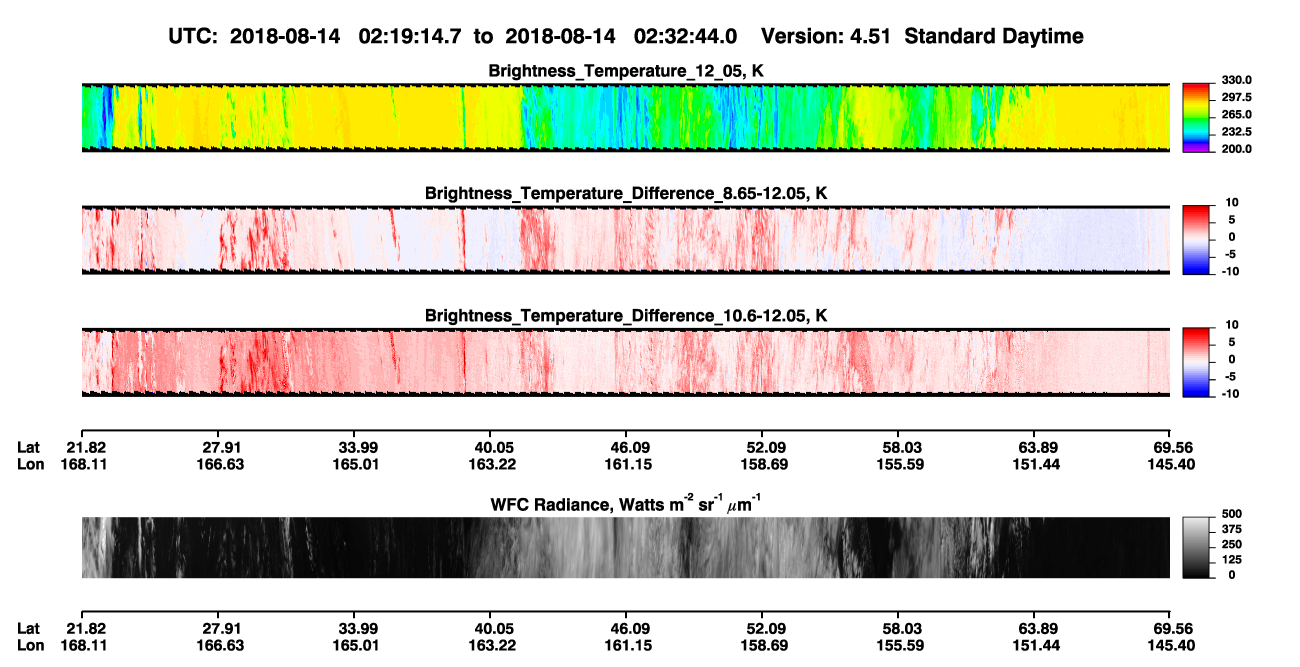The image size is (1300, 667).
Task: Click the 'Brightness_Temperature_Difference_8.65-12.05, K' panel title
Action: (x=626, y=192)
